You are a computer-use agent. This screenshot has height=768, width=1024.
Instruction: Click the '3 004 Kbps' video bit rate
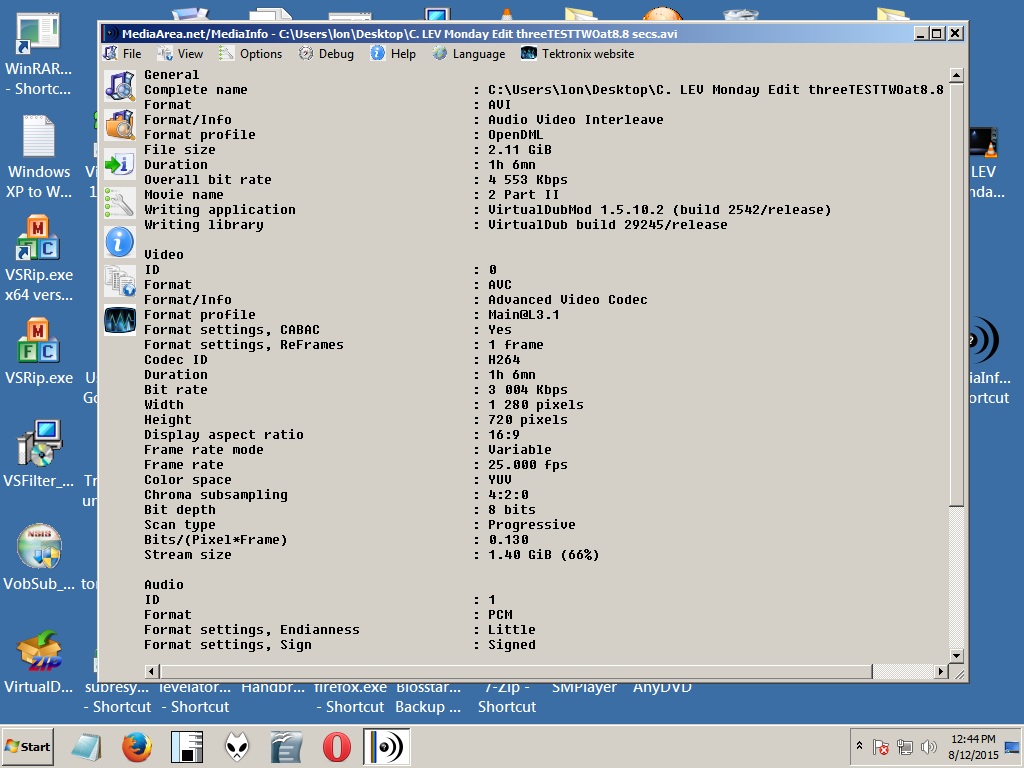[x=528, y=390]
